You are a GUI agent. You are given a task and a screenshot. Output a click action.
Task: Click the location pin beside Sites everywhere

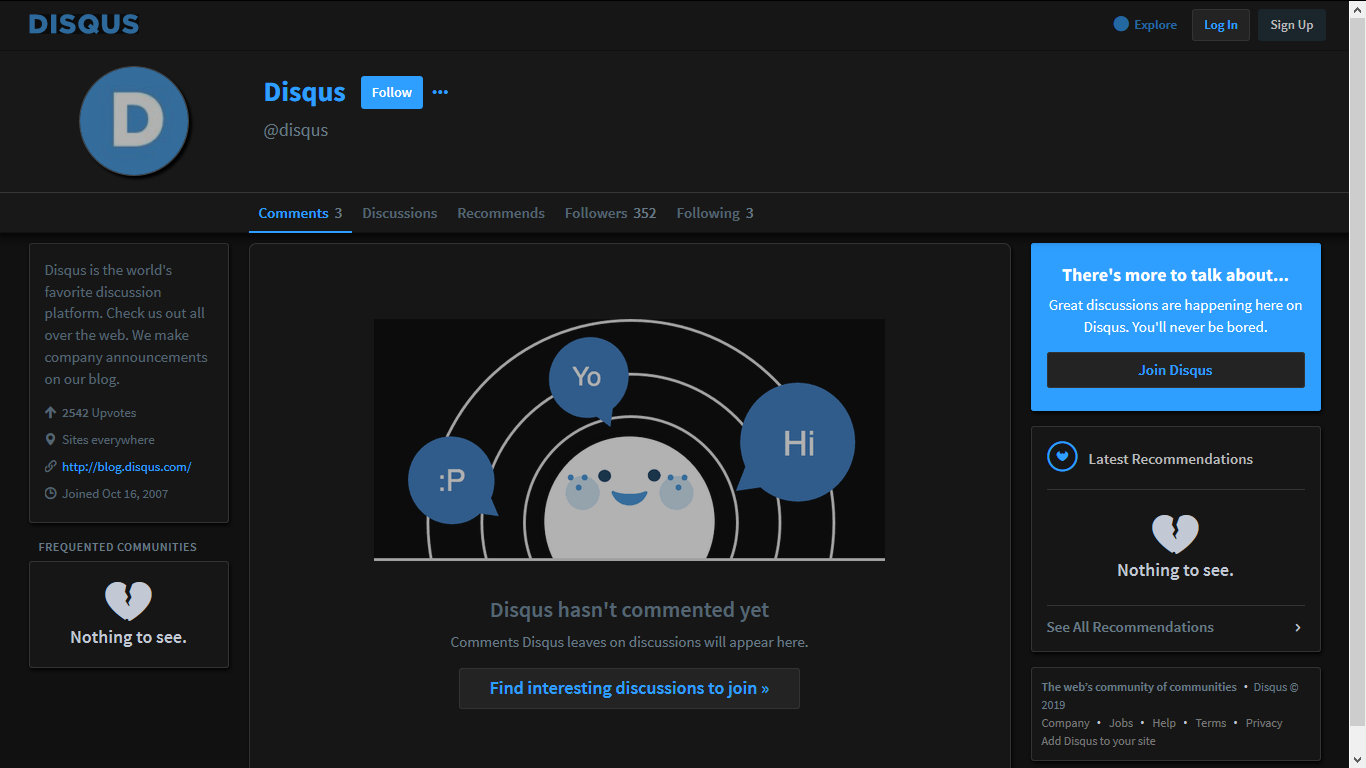(49, 439)
